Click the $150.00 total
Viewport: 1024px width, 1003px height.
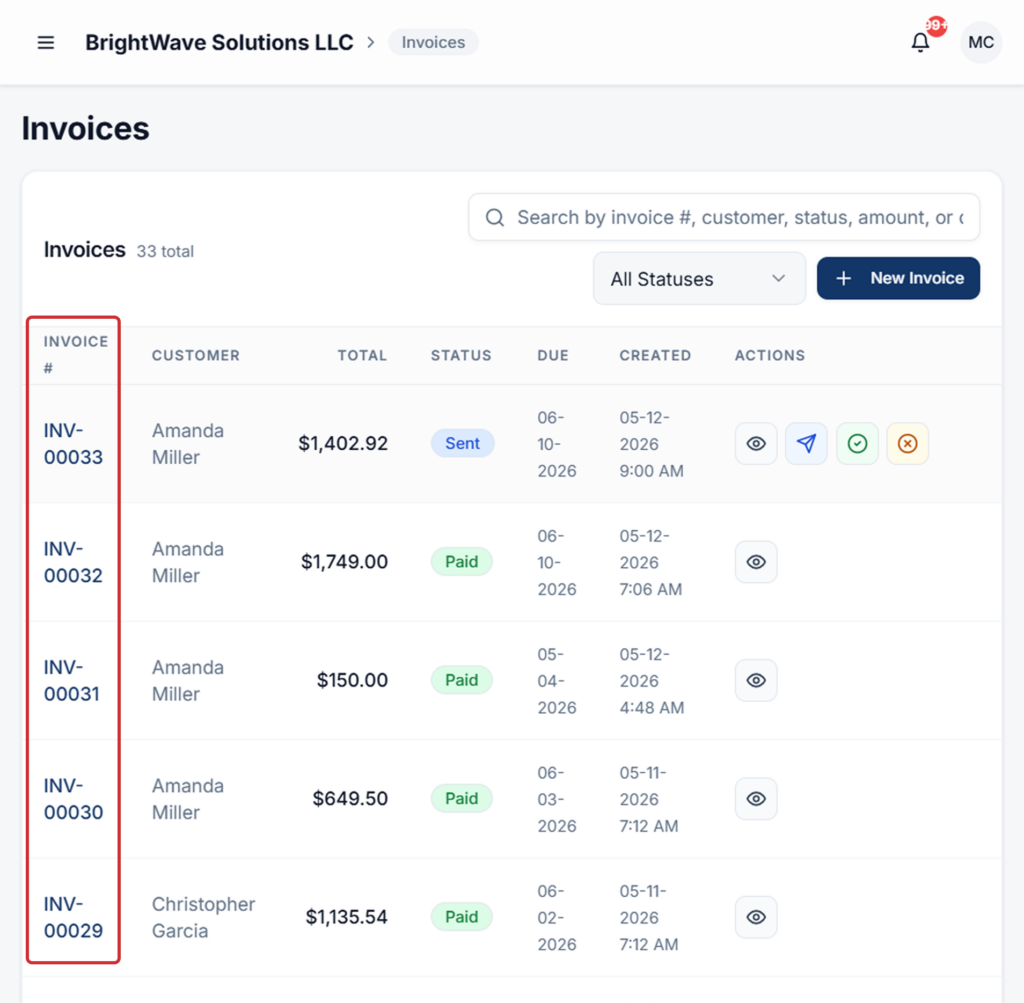point(353,680)
